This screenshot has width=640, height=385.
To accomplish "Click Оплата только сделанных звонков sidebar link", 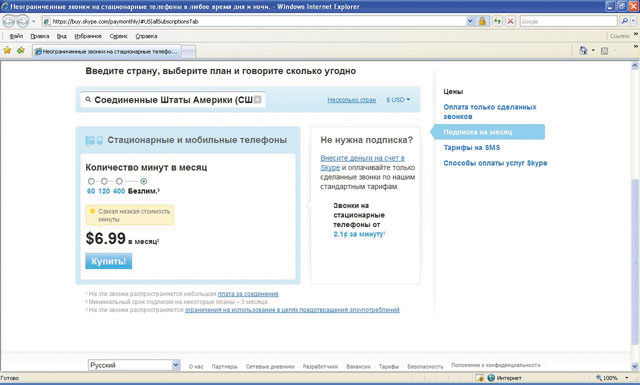I will (x=490, y=112).
